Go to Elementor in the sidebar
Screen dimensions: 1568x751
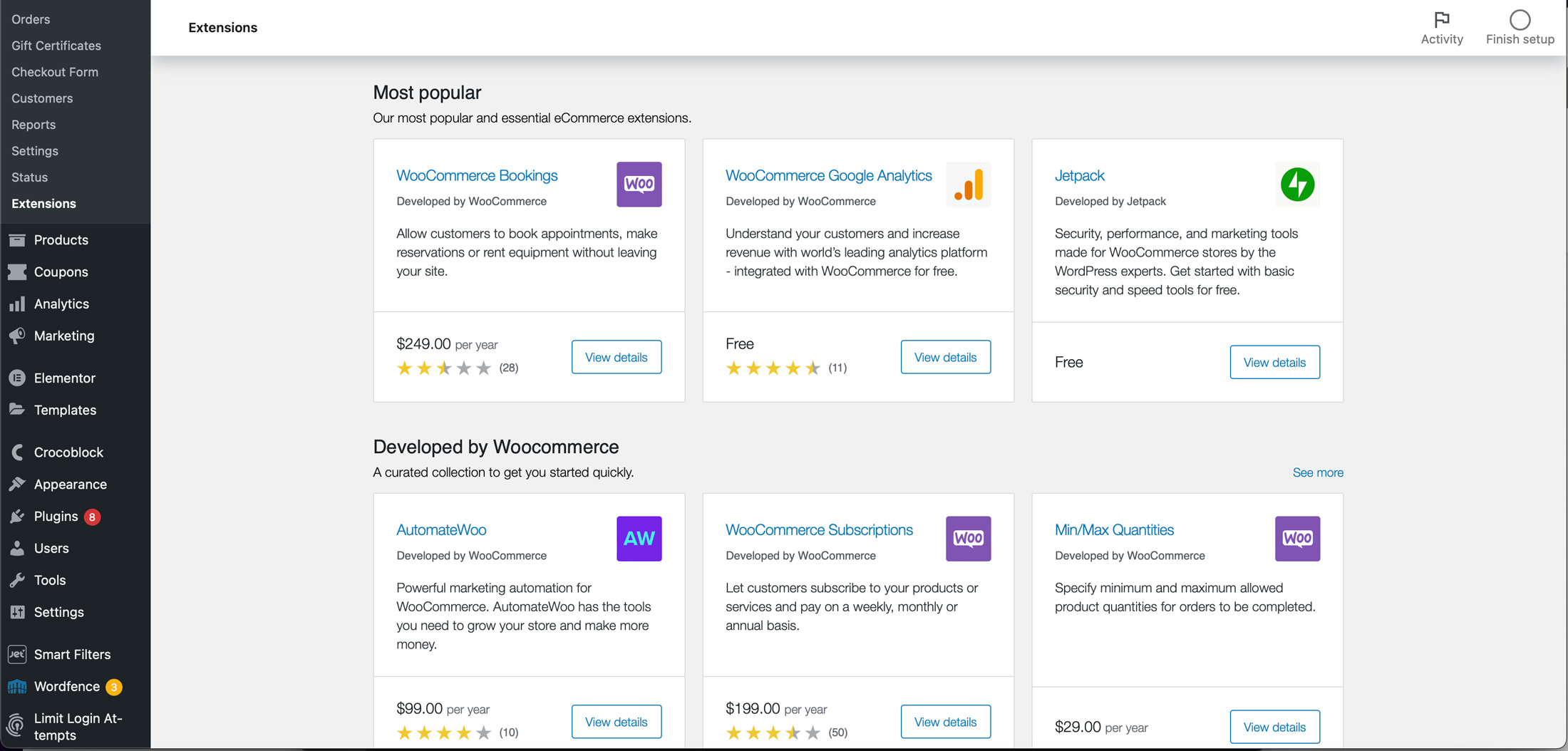64,378
